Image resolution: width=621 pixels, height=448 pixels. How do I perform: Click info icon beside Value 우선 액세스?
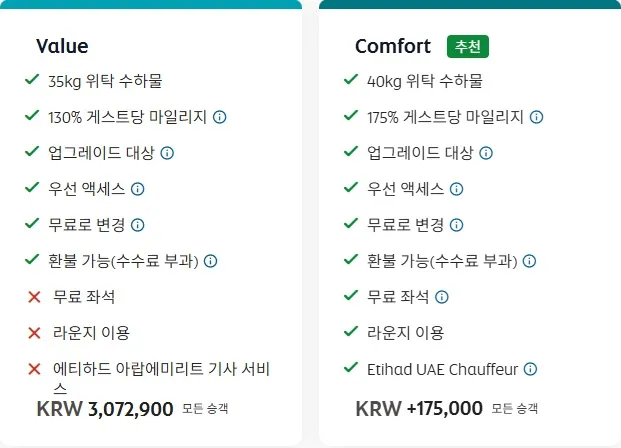click(x=138, y=189)
